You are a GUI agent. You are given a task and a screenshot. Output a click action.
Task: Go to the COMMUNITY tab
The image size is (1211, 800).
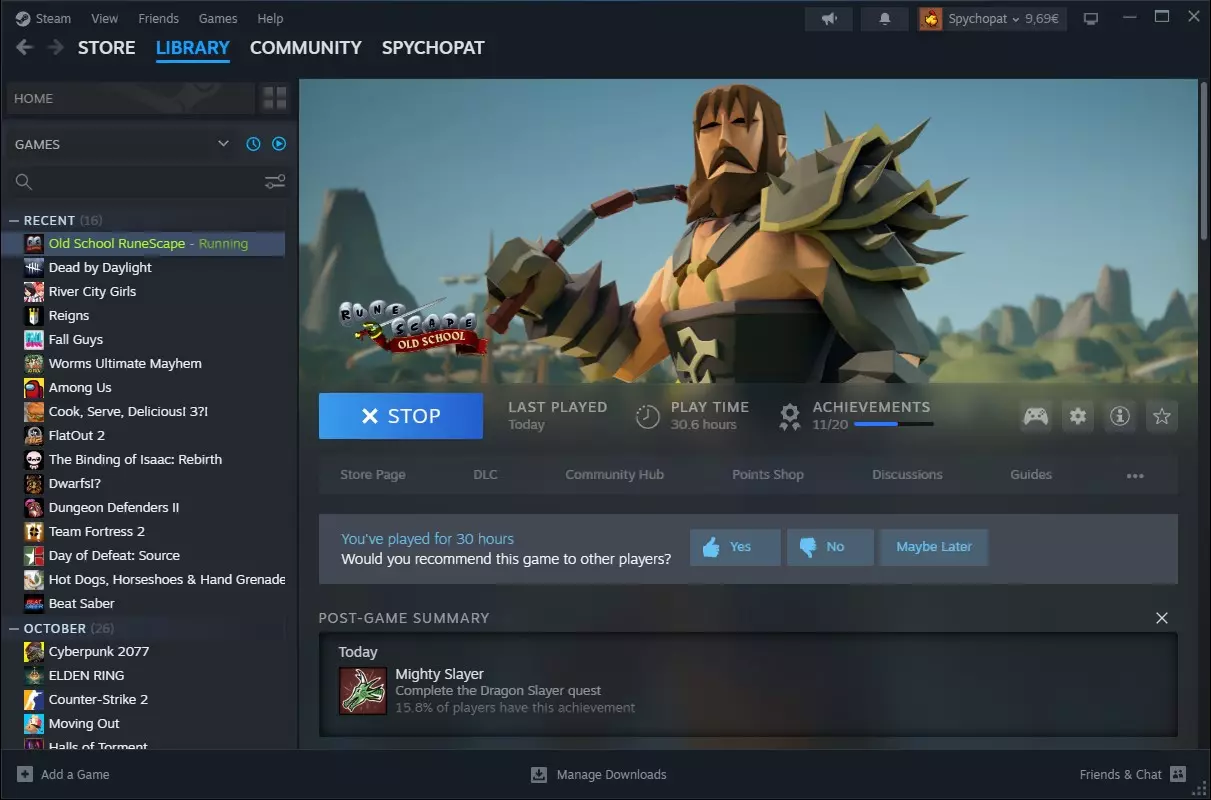(305, 48)
